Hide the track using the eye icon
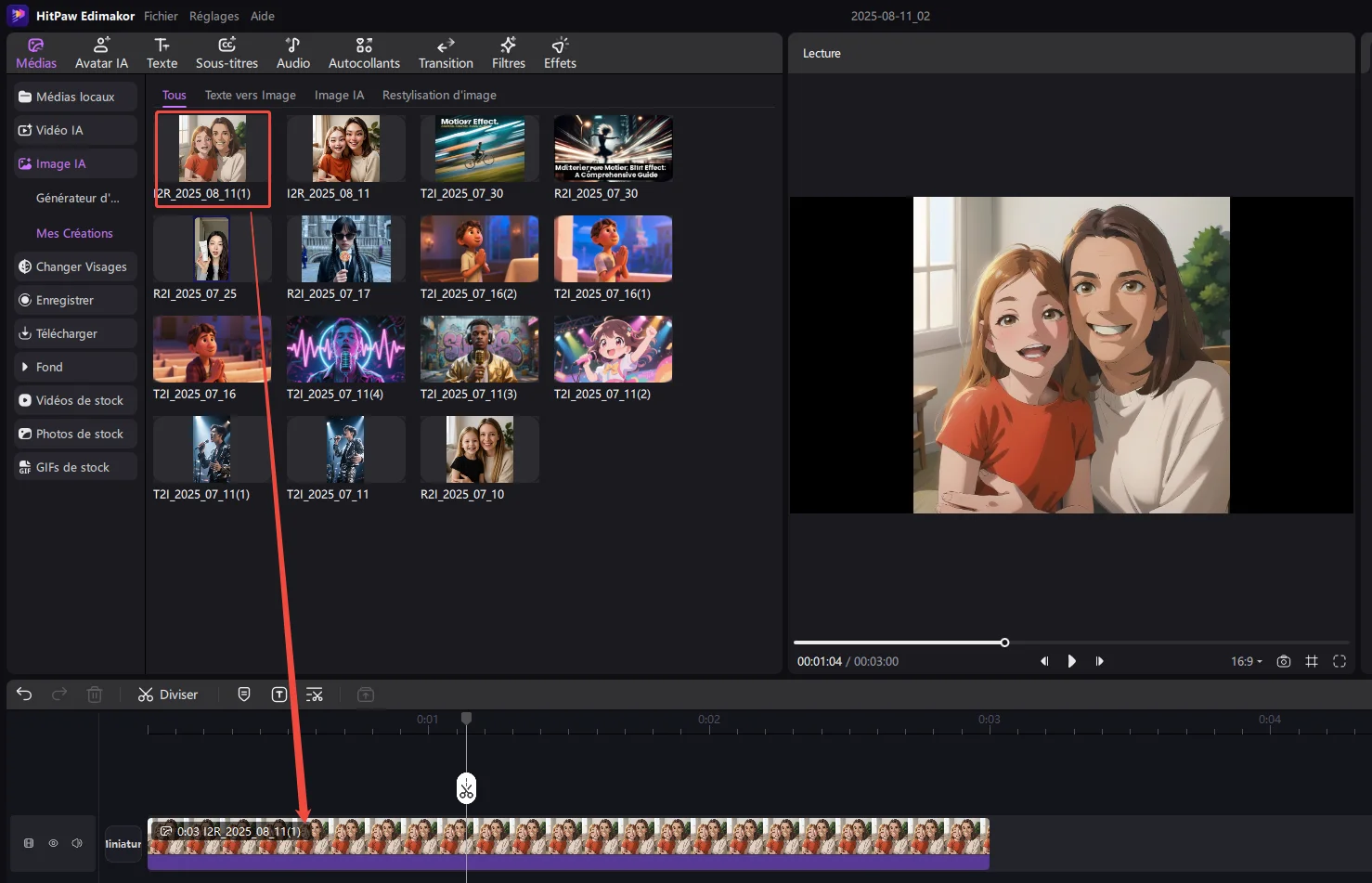 click(x=53, y=843)
